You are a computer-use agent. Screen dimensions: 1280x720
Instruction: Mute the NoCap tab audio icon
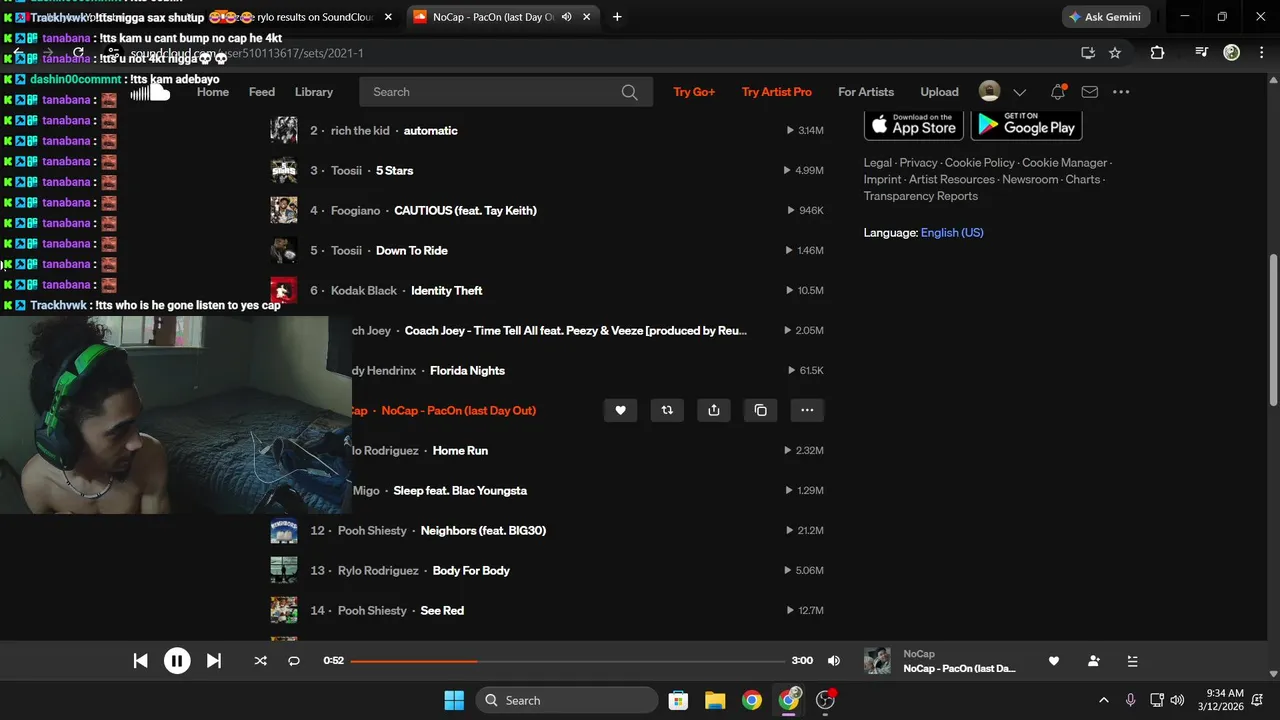point(567,17)
